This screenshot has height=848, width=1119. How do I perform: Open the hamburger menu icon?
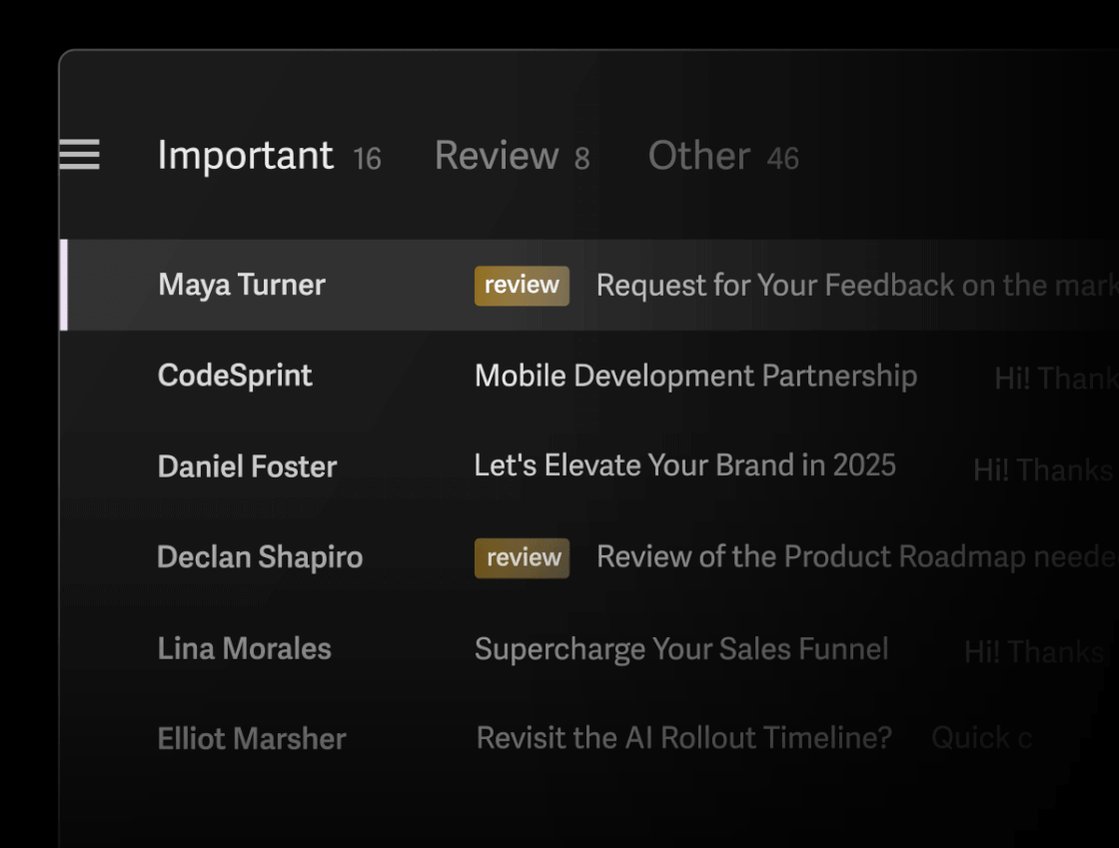point(79,155)
